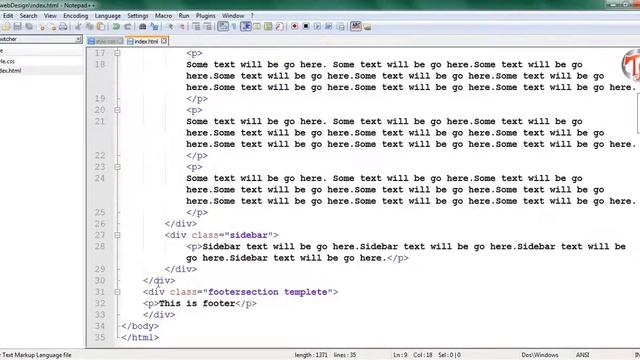640x360 pixels.
Task: Open the View menu
Action: pos(50,16)
